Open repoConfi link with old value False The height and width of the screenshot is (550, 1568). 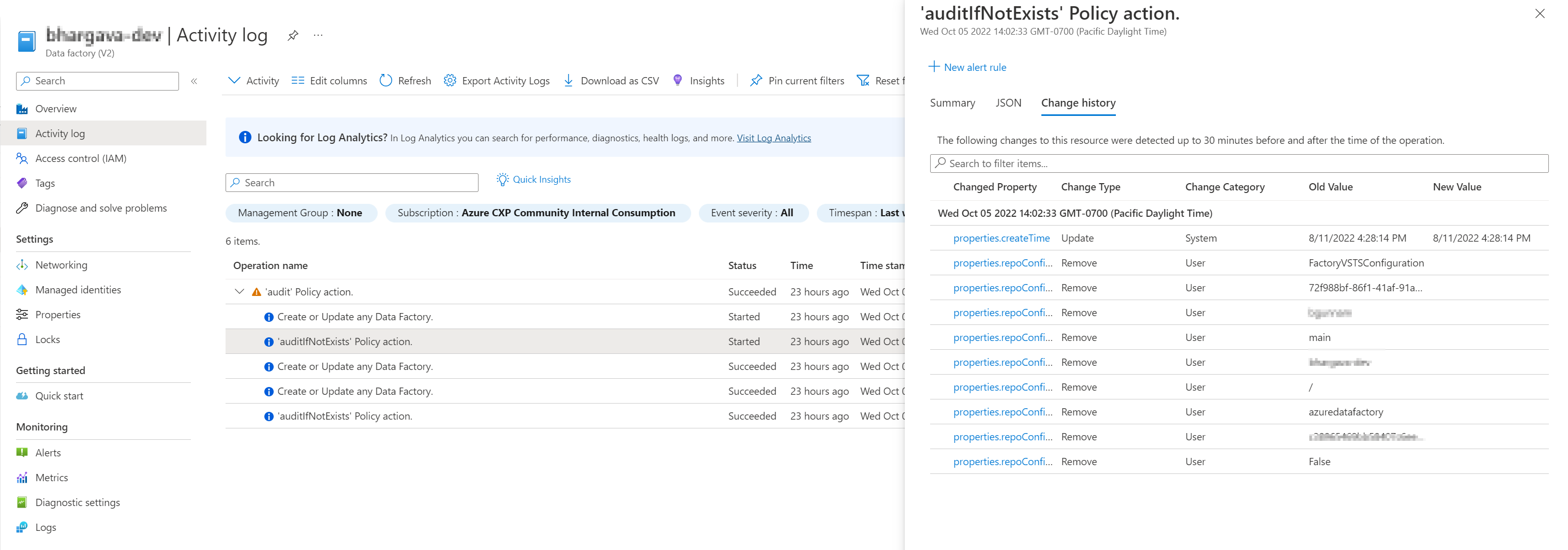coord(1003,462)
